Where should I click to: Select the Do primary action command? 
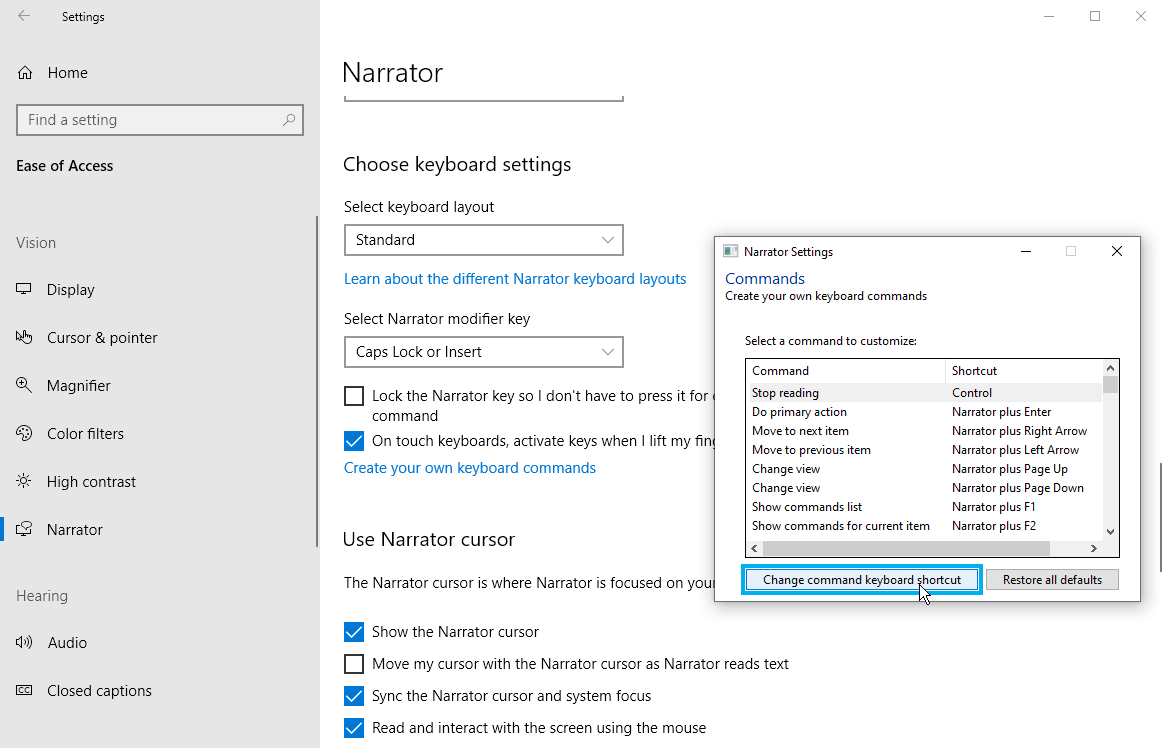click(924, 412)
